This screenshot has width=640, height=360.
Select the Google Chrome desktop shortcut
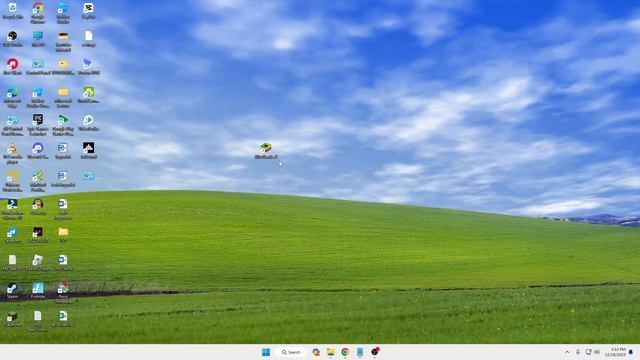click(38, 12)
